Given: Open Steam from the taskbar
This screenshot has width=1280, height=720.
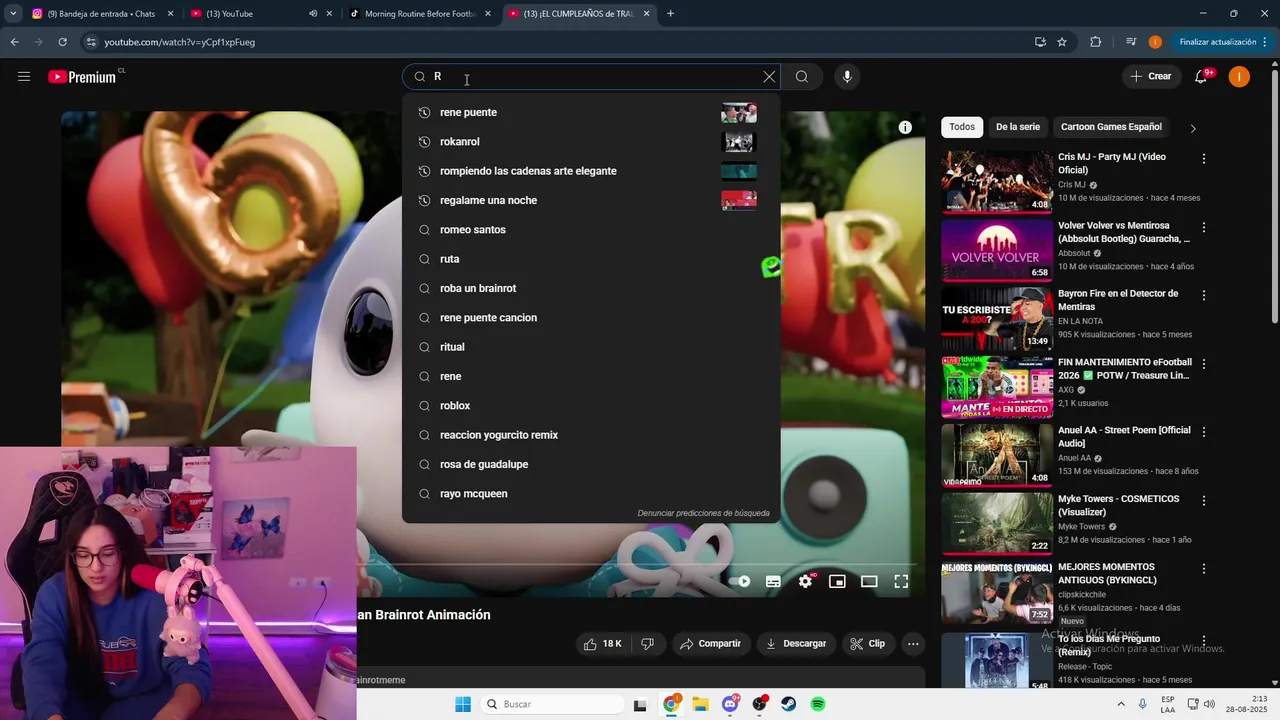Looking at the screenshot, I should [x=789, y=704].
